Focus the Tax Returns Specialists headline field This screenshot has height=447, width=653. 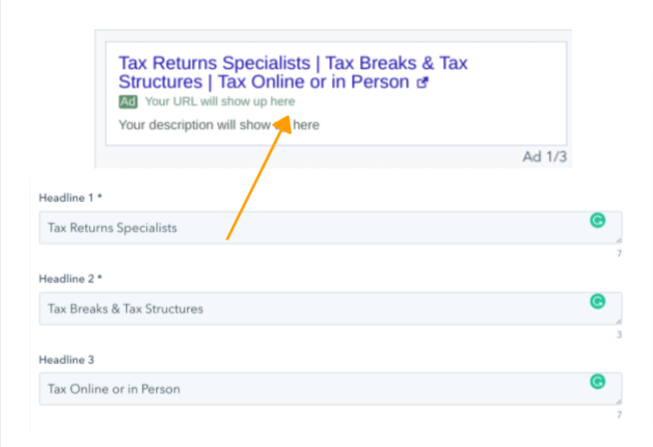tap(330, 227)
